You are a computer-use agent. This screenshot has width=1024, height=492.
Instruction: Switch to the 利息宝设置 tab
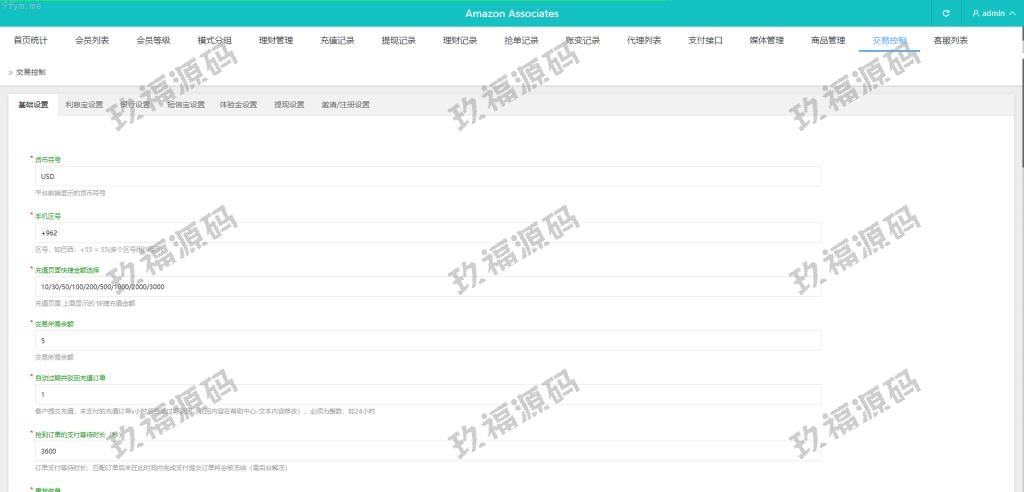pyautogui.click(x=84, y=104)
